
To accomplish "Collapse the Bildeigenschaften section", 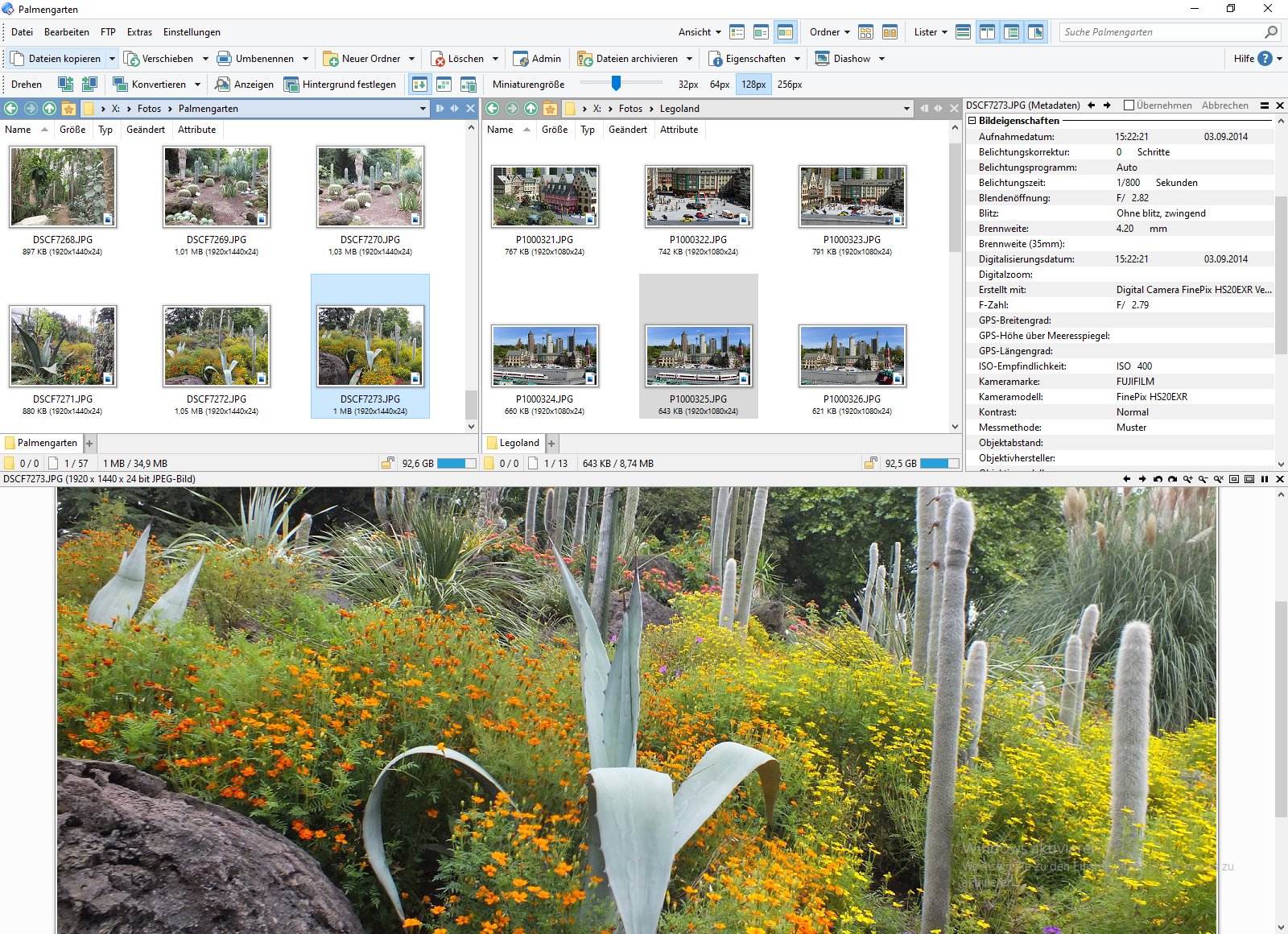I will coord(972,121).
